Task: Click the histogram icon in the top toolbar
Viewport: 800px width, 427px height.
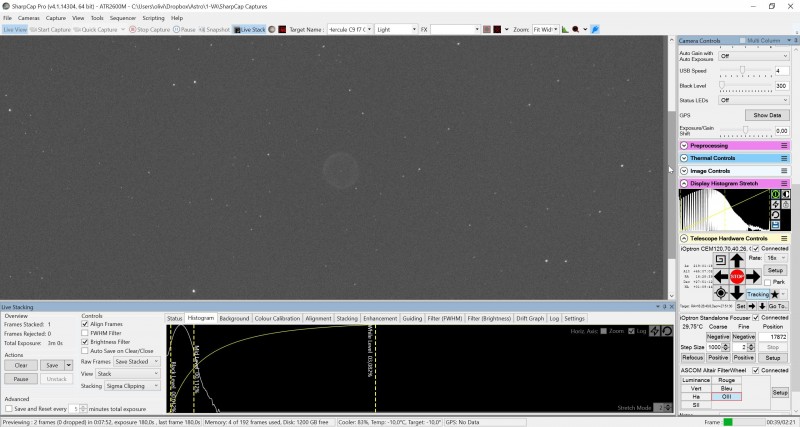Action: [x=565, y=30]
